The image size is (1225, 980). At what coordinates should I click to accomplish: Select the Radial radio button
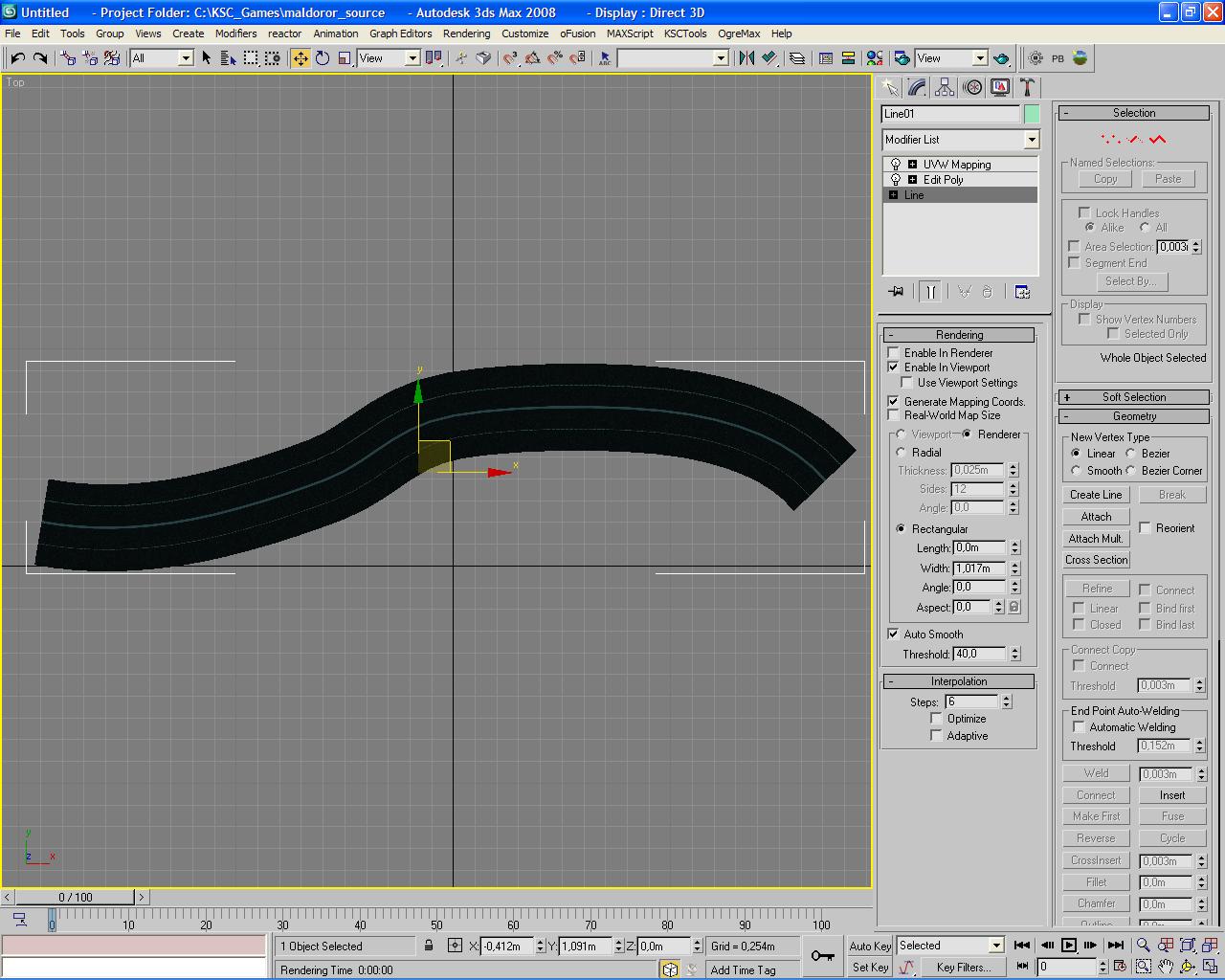[901, 453]
